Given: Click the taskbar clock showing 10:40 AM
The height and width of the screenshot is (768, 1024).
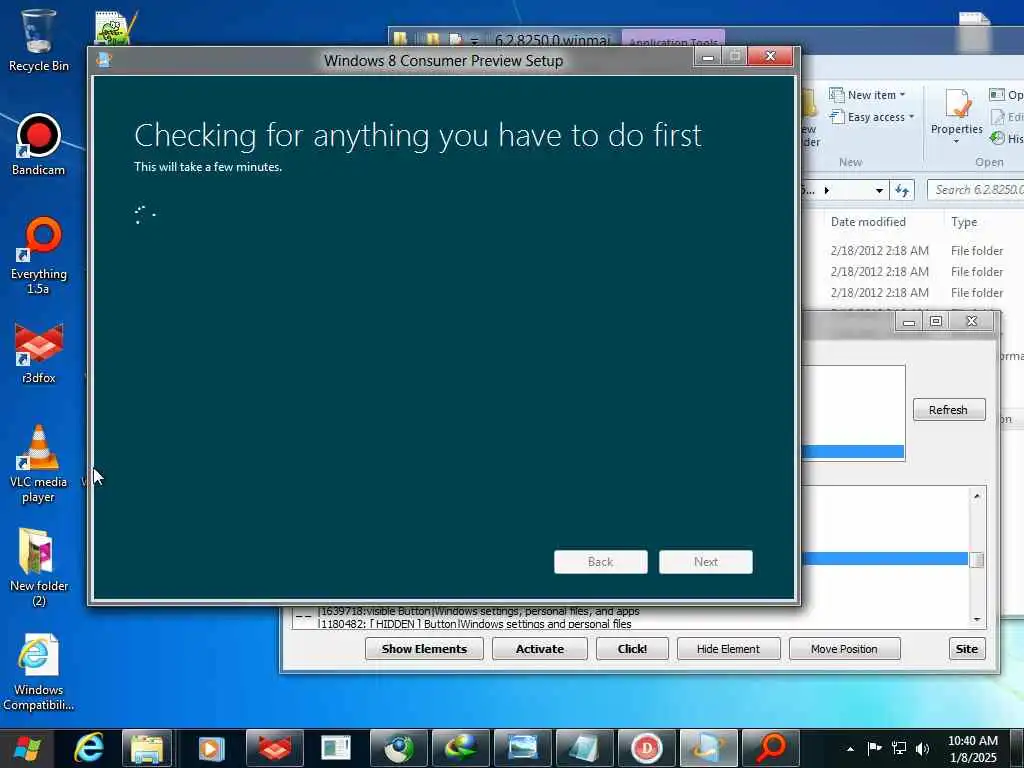Looking at the screenshot, I should (972, 749).
